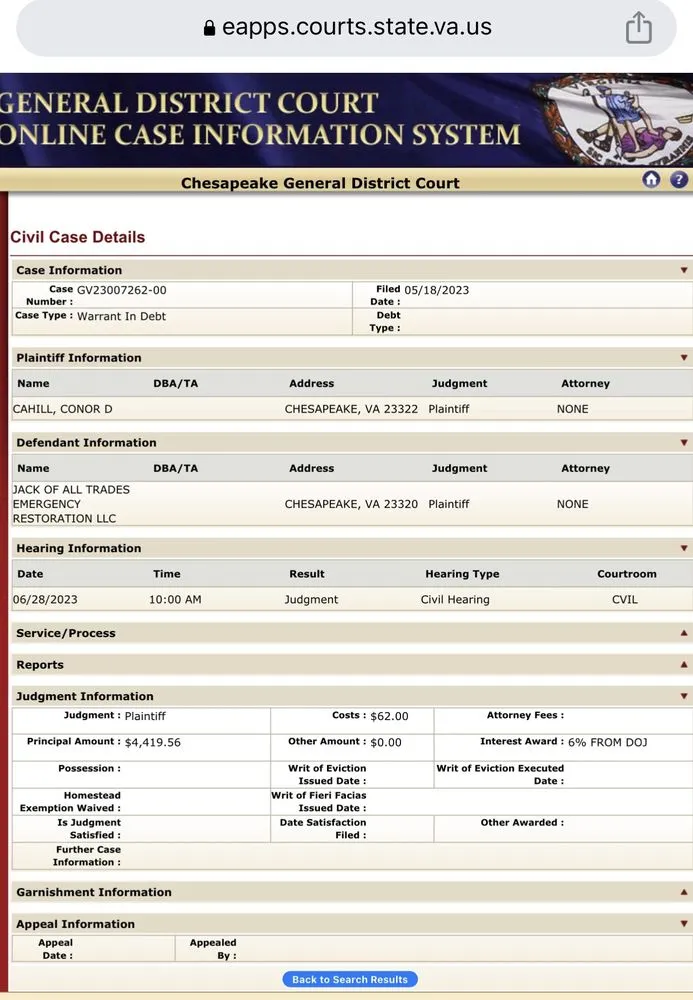Collapse the Case Information section arrow
Screen dimensions: 693x1000
point(684,270)
